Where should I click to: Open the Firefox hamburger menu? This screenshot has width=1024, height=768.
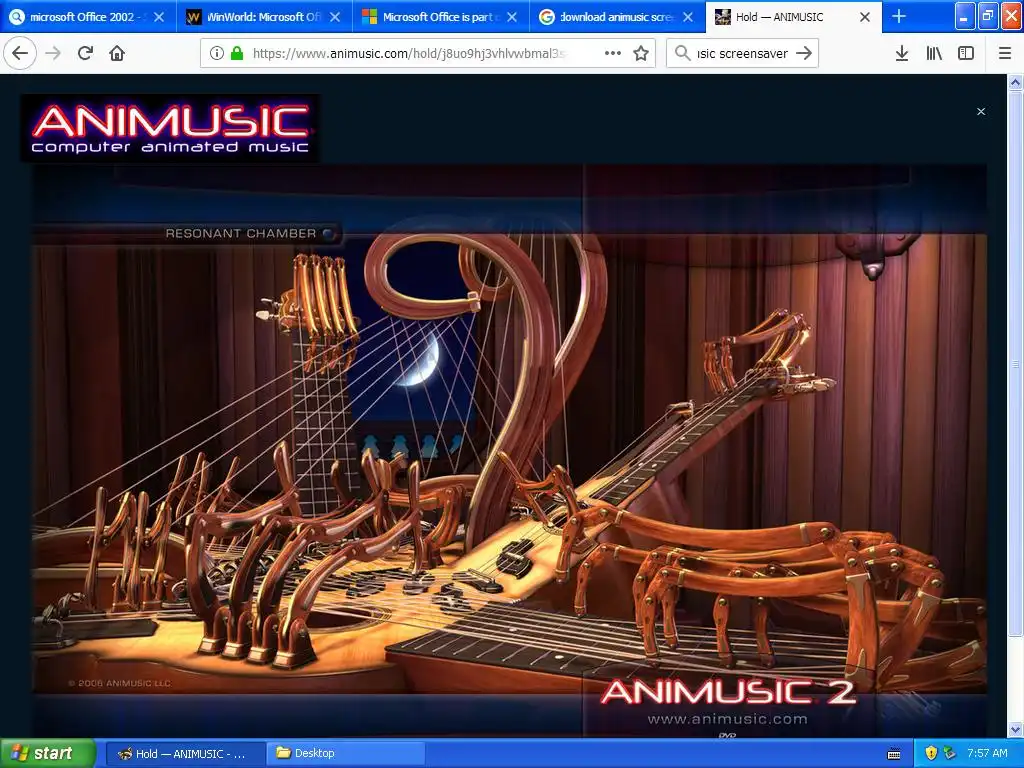click(1005, 53)
